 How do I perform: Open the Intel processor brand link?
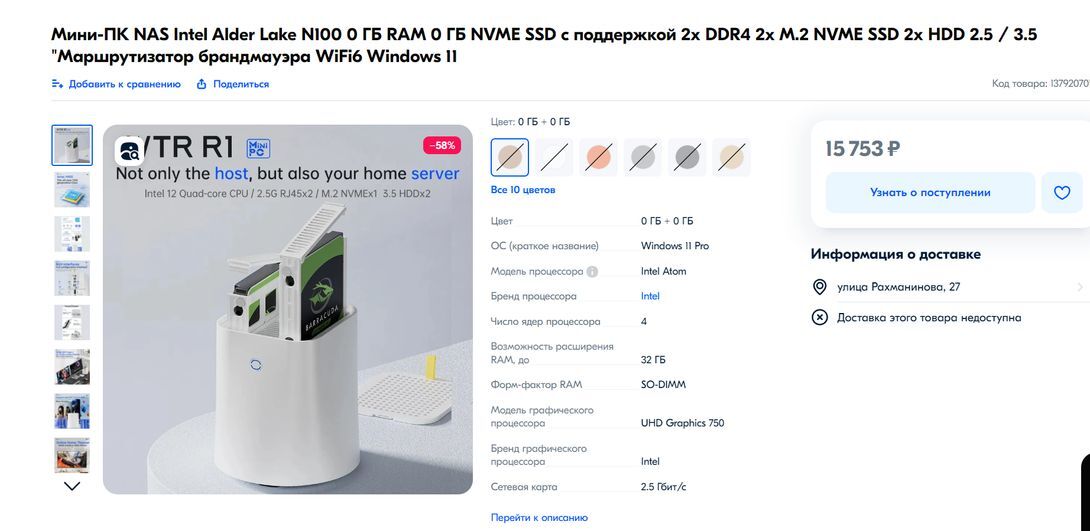click(650, 296)
